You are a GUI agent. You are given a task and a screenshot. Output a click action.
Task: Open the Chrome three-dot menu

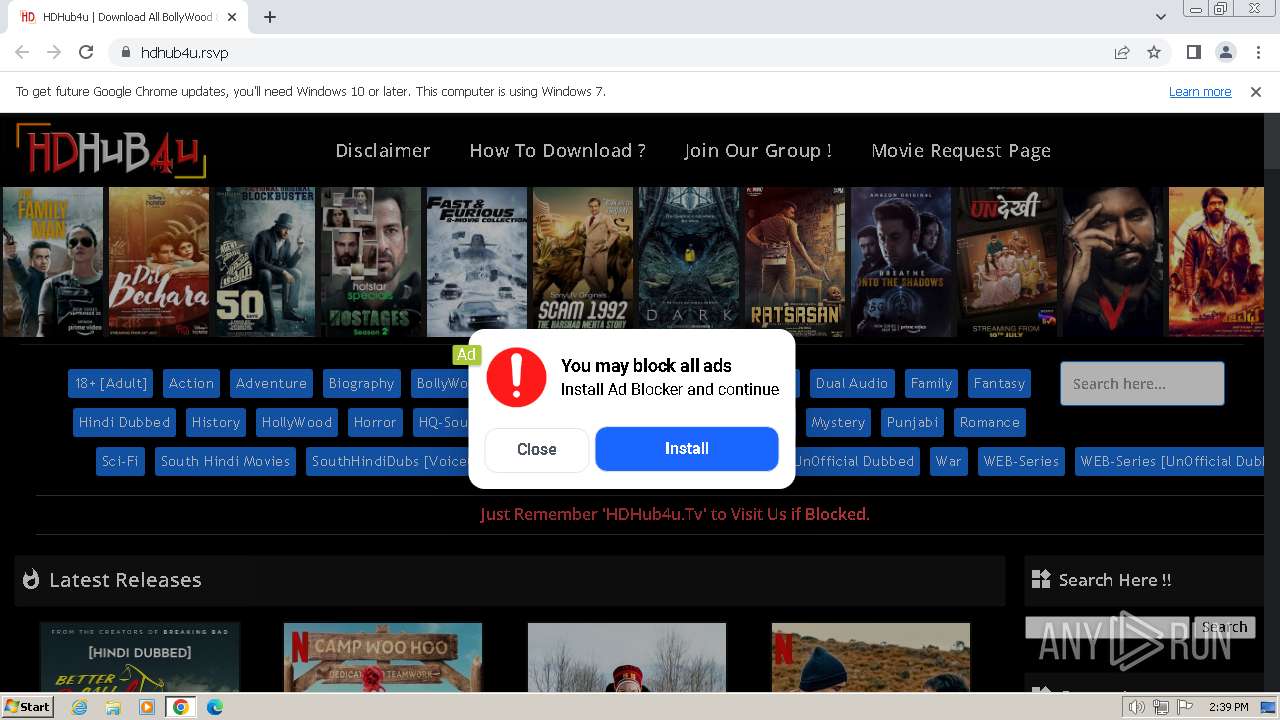pyautogui.click(x=1257, y=52)
